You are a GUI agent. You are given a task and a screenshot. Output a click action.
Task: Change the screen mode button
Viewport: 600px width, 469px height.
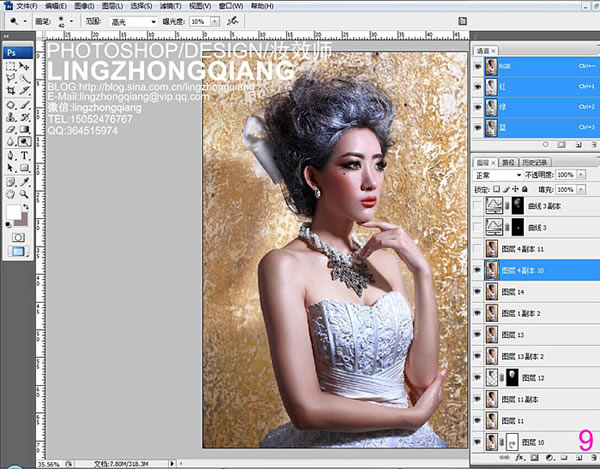[18, 251]
